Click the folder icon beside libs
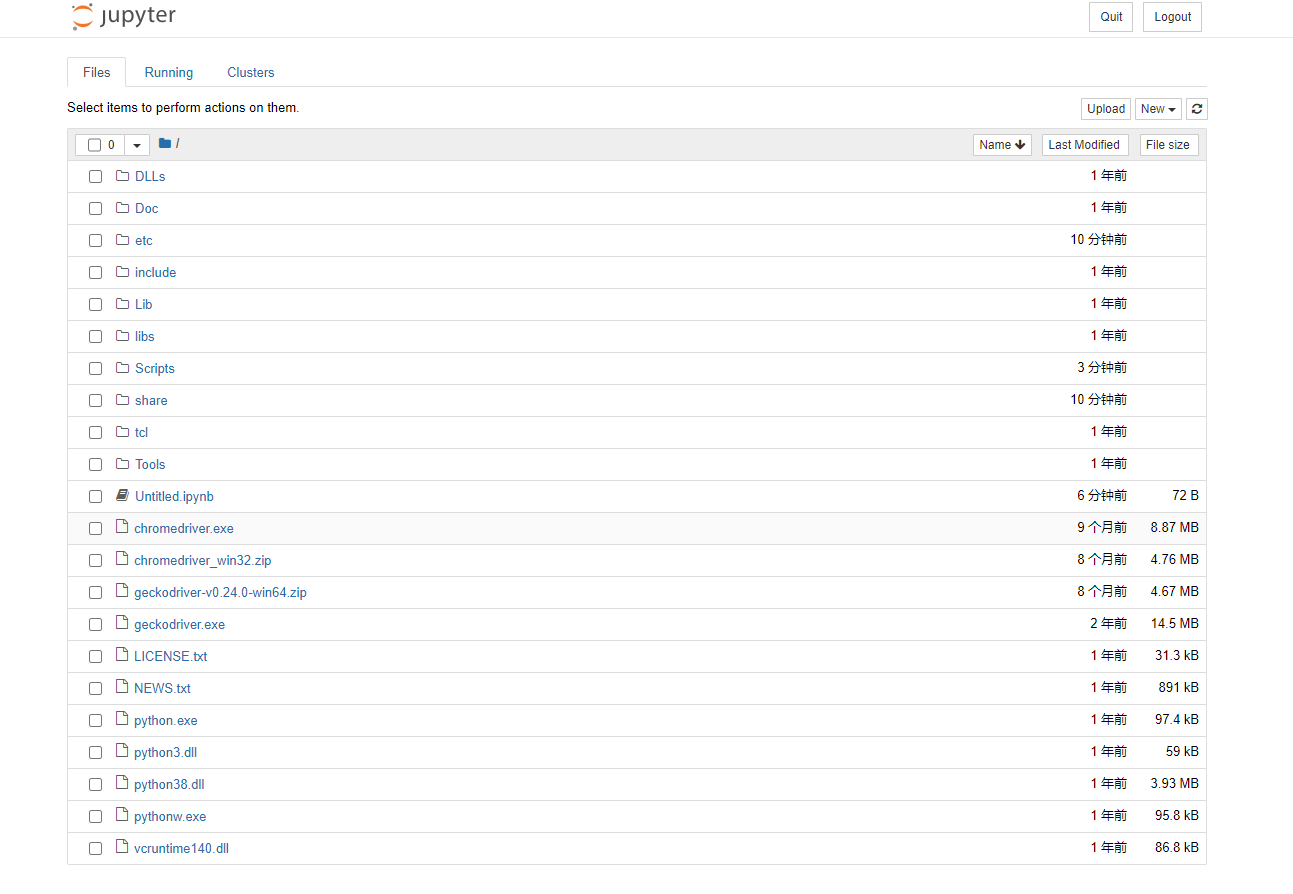 point(123,336)
